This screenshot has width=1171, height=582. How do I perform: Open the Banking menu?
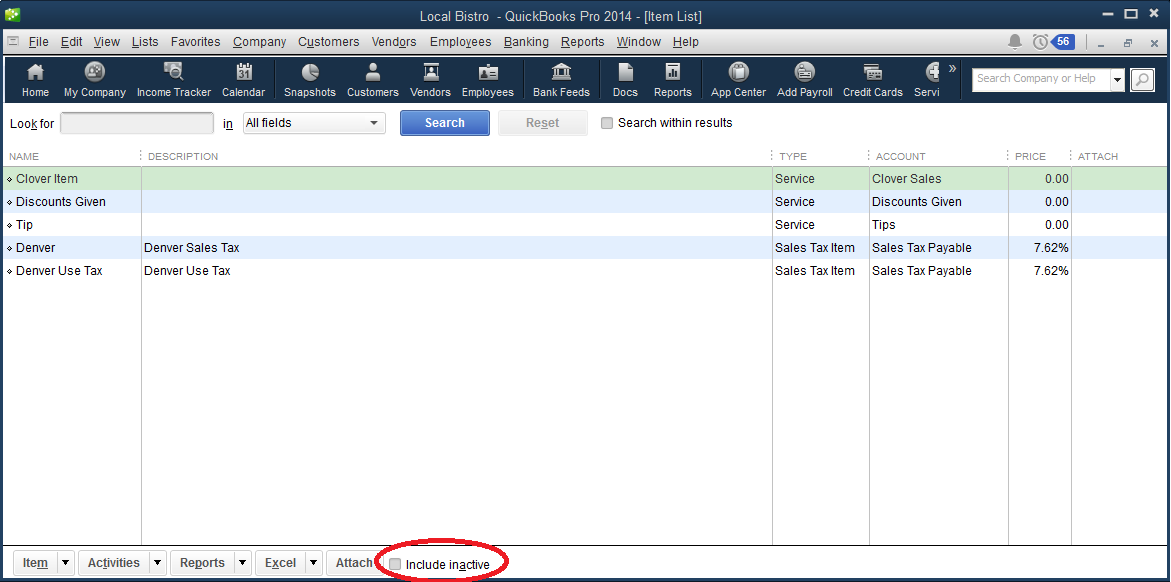tap(526, 42)
